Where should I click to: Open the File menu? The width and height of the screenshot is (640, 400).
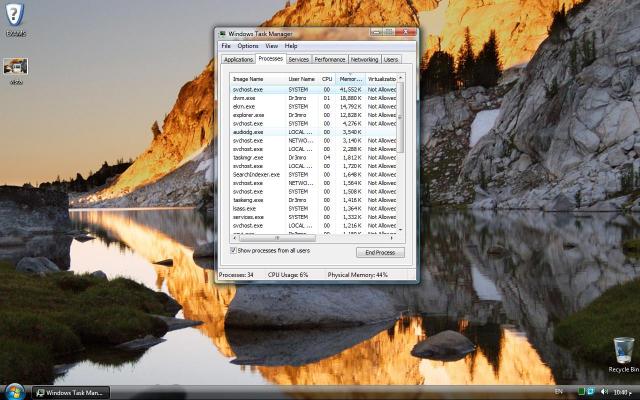226,46
